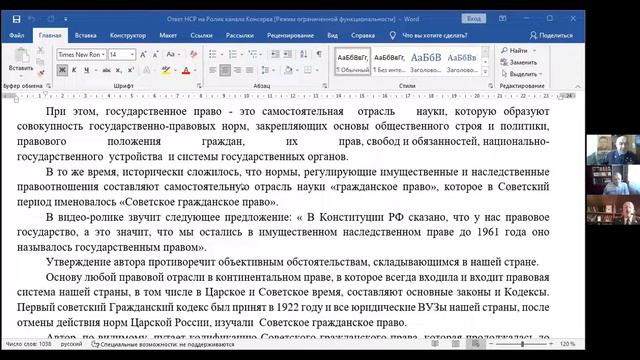Open the font size 14 dropdown
Image resolution: width=640 pixels, height=360 pixels.
click(132, 54)
